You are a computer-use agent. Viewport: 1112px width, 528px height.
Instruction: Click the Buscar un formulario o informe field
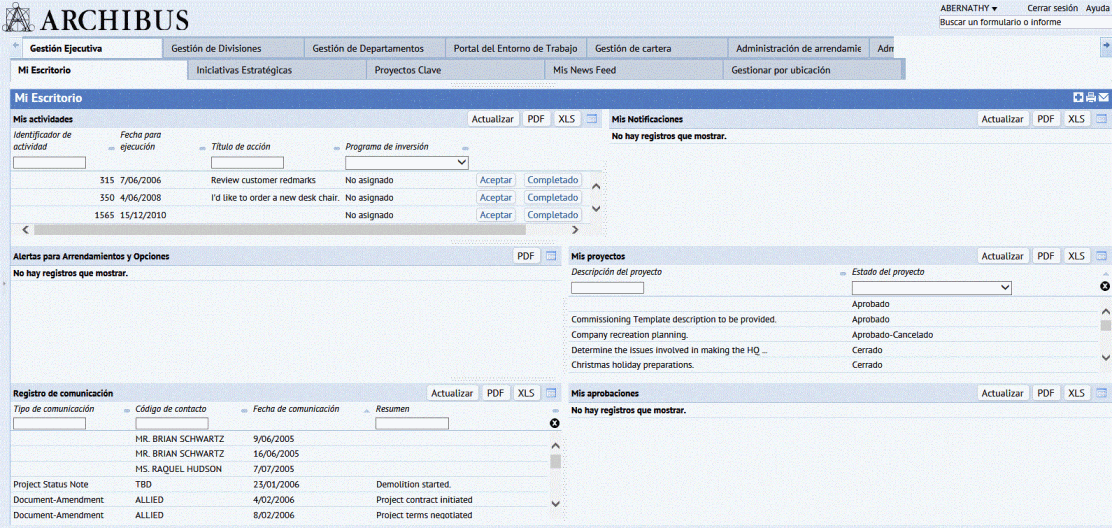click(1020, 22)
